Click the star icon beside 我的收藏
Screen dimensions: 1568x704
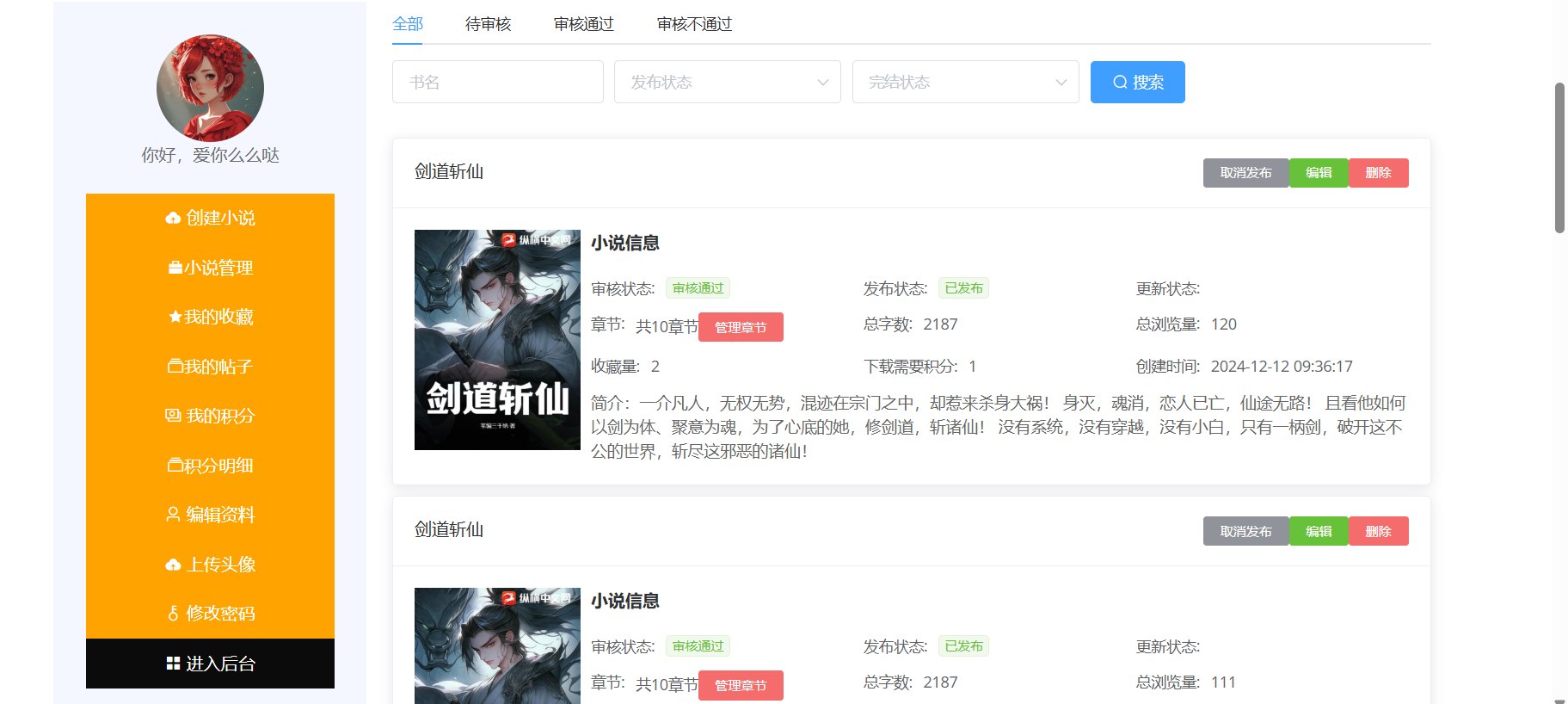point(175,317)
